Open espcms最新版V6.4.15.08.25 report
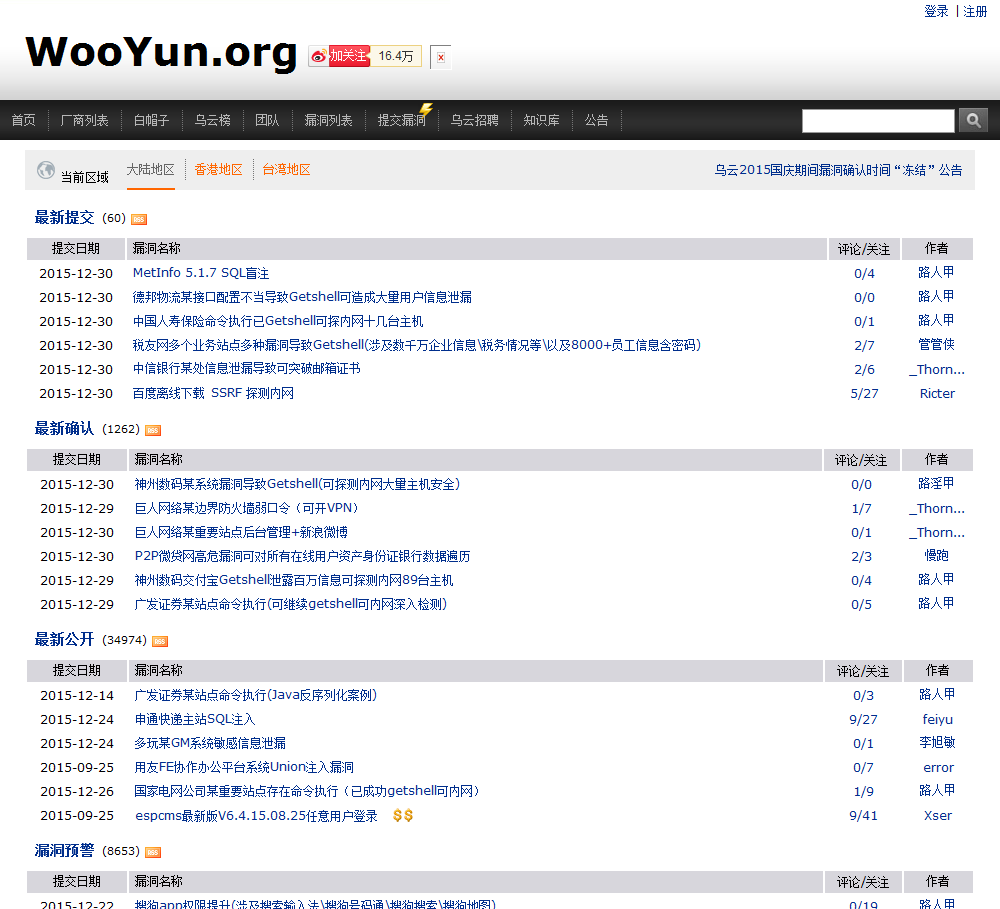 pos(256,815)
